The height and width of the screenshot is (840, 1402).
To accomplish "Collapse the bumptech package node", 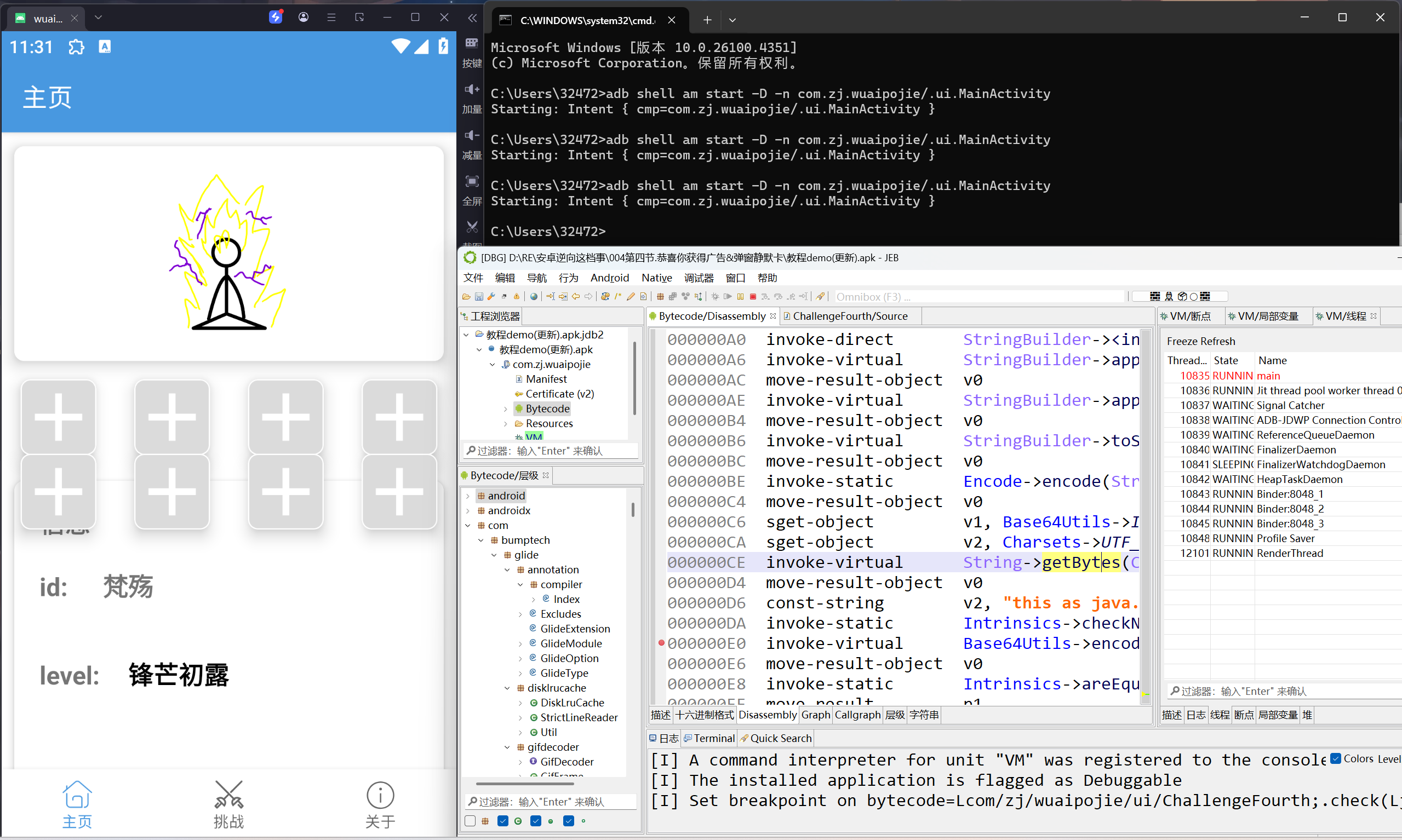I will (480, 540).
